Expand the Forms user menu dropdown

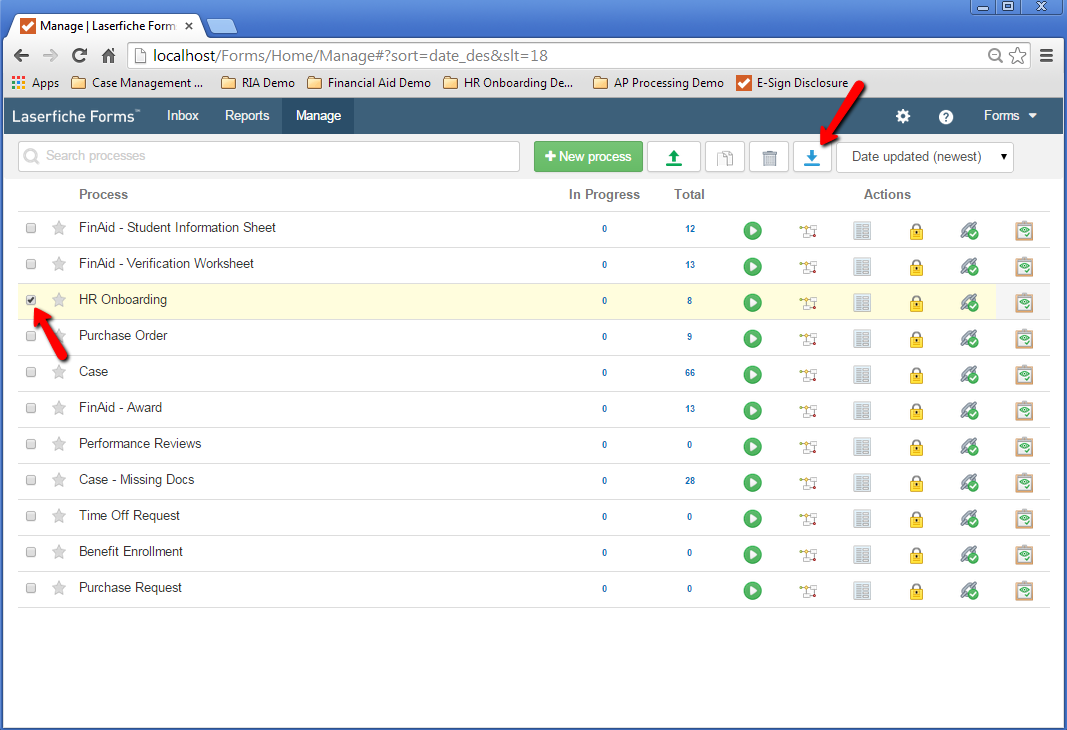(x=1010, y=116)
